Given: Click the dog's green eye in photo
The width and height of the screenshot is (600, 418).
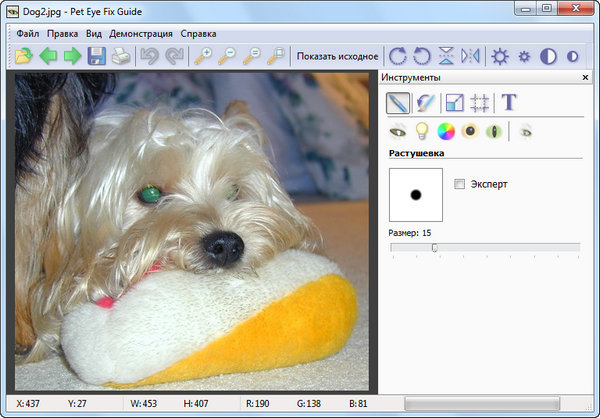Looking at the screenshot, I should click(151, 192).
